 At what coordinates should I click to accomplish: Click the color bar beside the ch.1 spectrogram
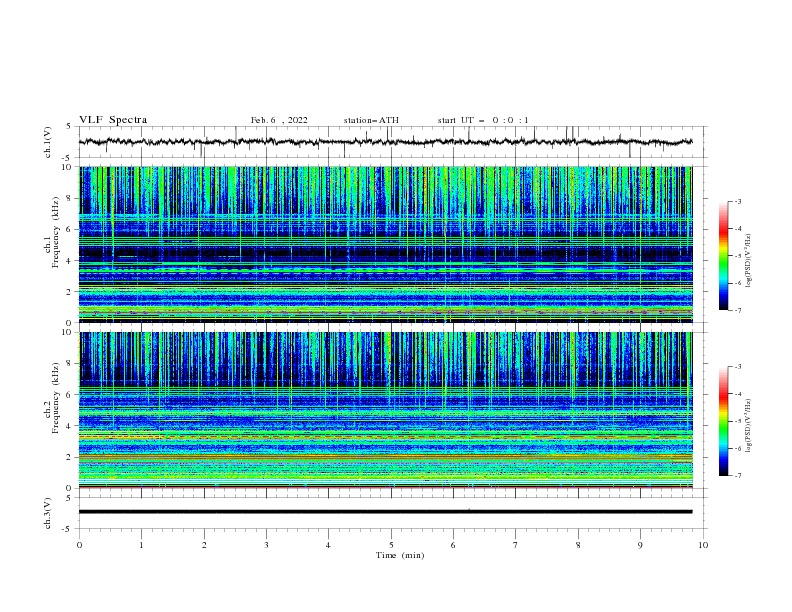[x=723, y=256]
